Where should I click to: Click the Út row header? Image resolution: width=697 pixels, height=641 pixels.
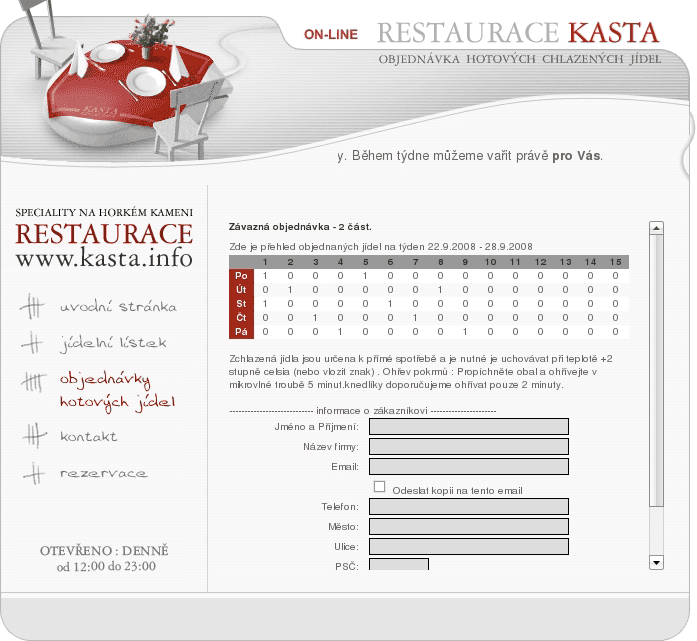point(241,290)
